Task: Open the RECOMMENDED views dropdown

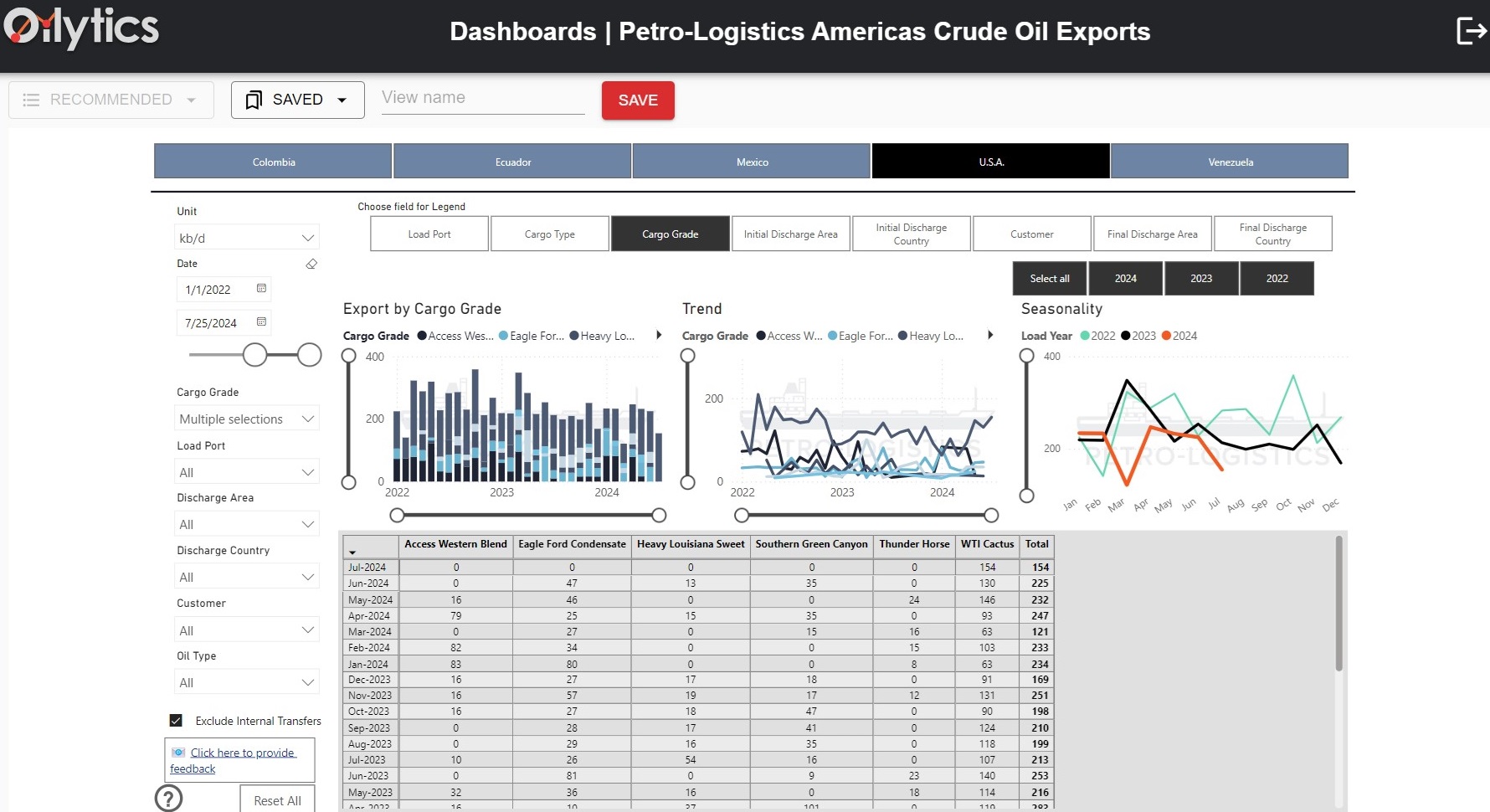Action: [111, 100]
